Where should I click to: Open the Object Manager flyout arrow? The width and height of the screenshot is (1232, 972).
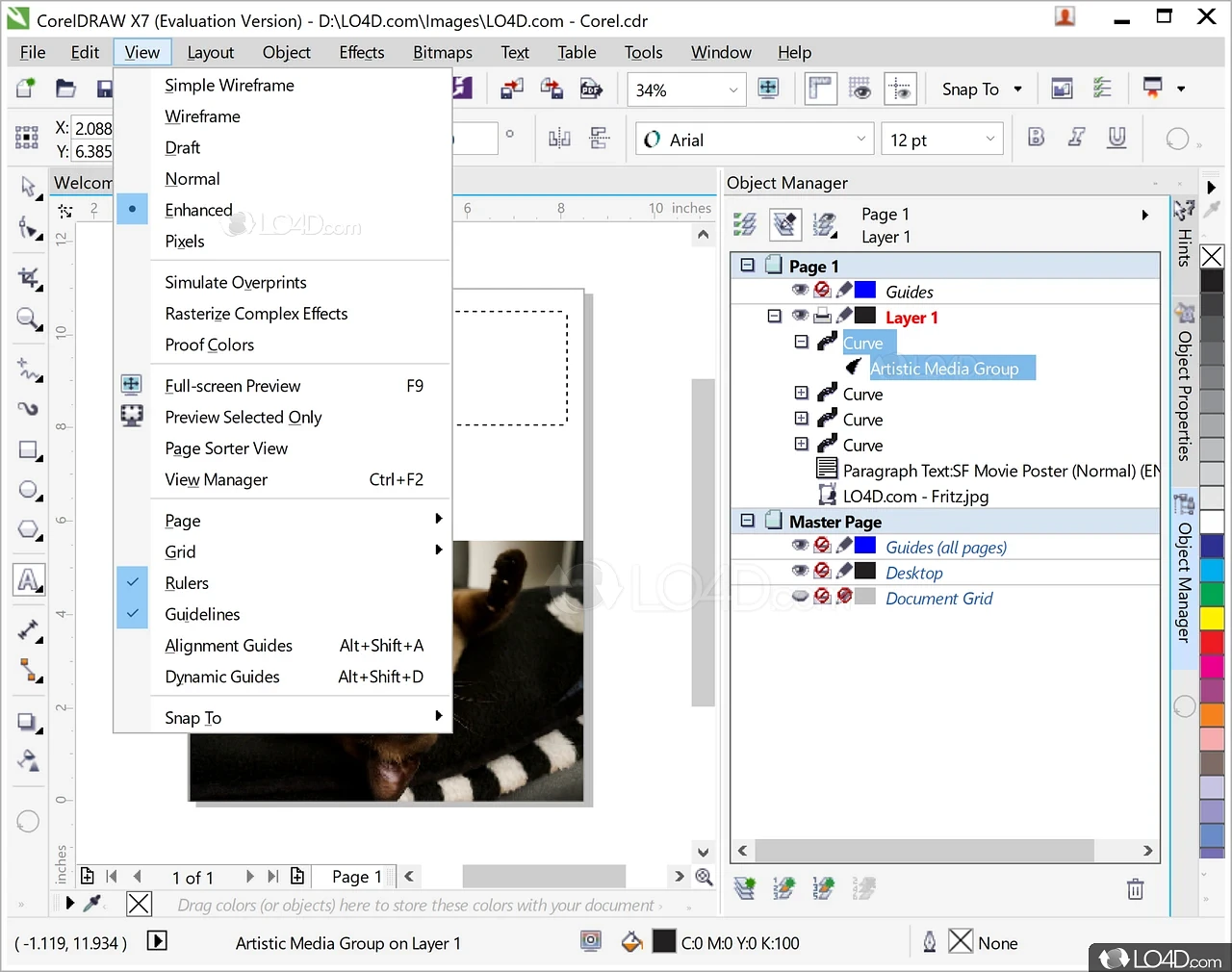[x=1144, y=216]
